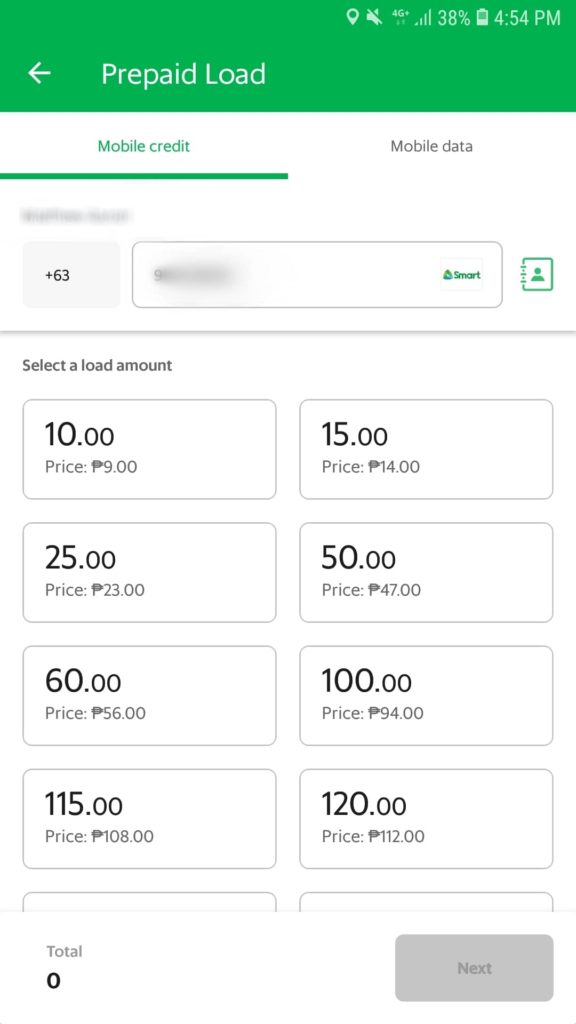Select the 60.00 load option
This screenshot has height=1024, width=576.
(150, 696)
